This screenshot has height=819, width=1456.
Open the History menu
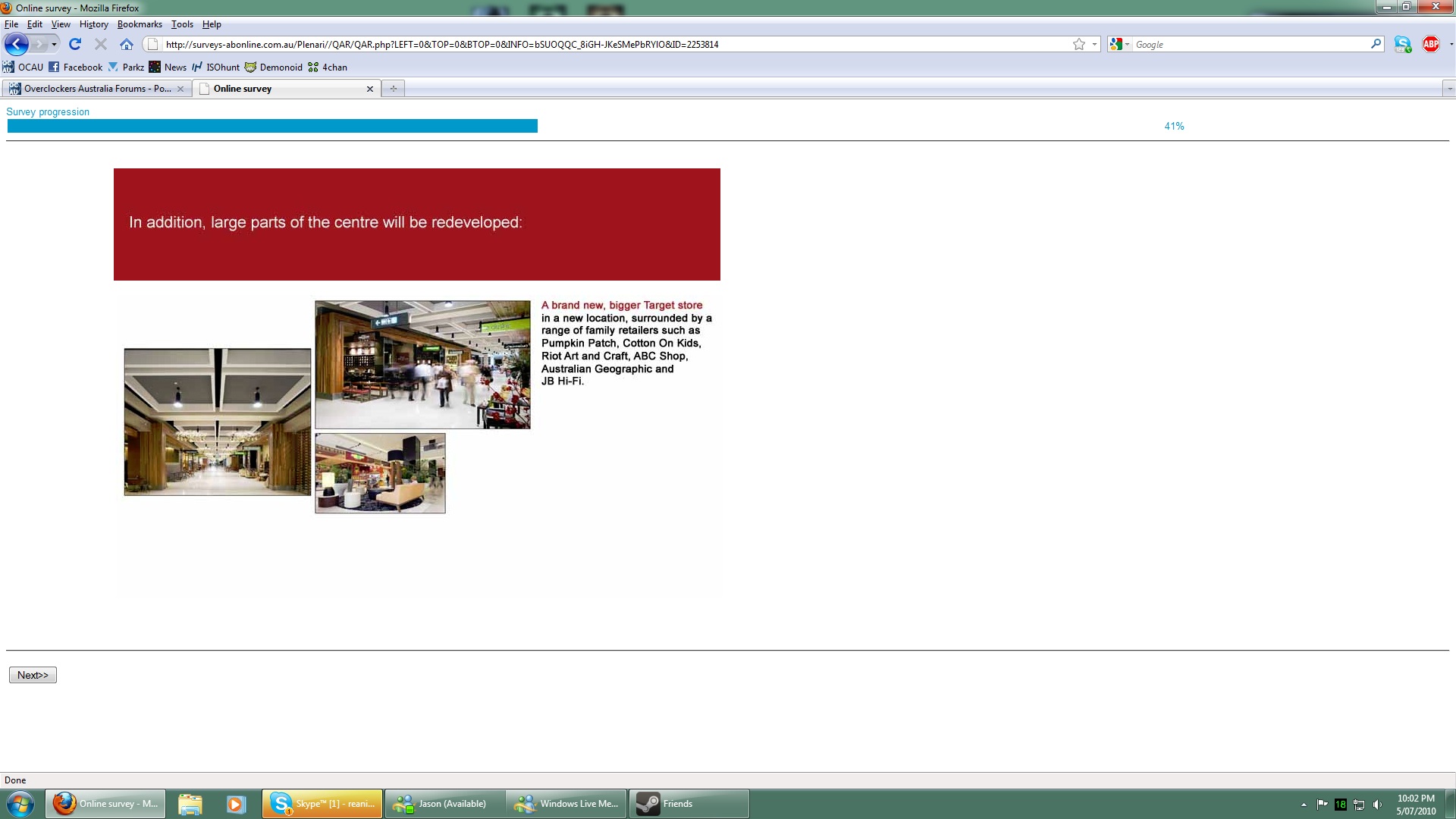click(94, 24)
